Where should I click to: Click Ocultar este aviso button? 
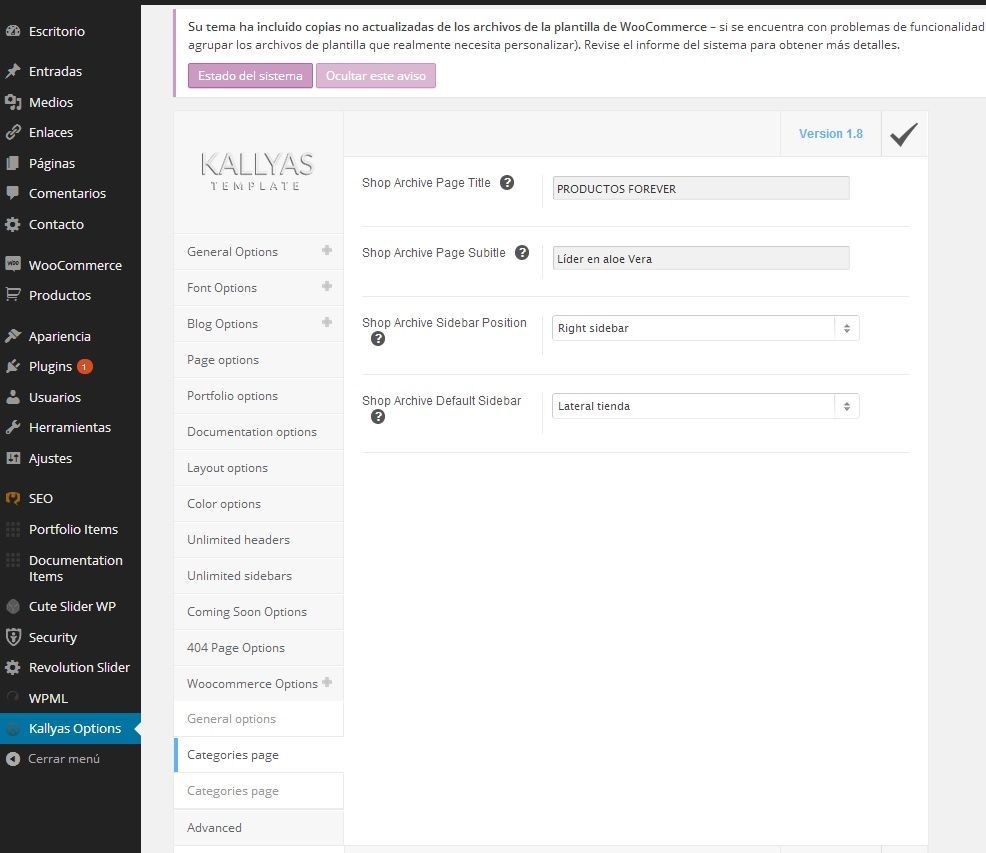(x=375, y=75)
